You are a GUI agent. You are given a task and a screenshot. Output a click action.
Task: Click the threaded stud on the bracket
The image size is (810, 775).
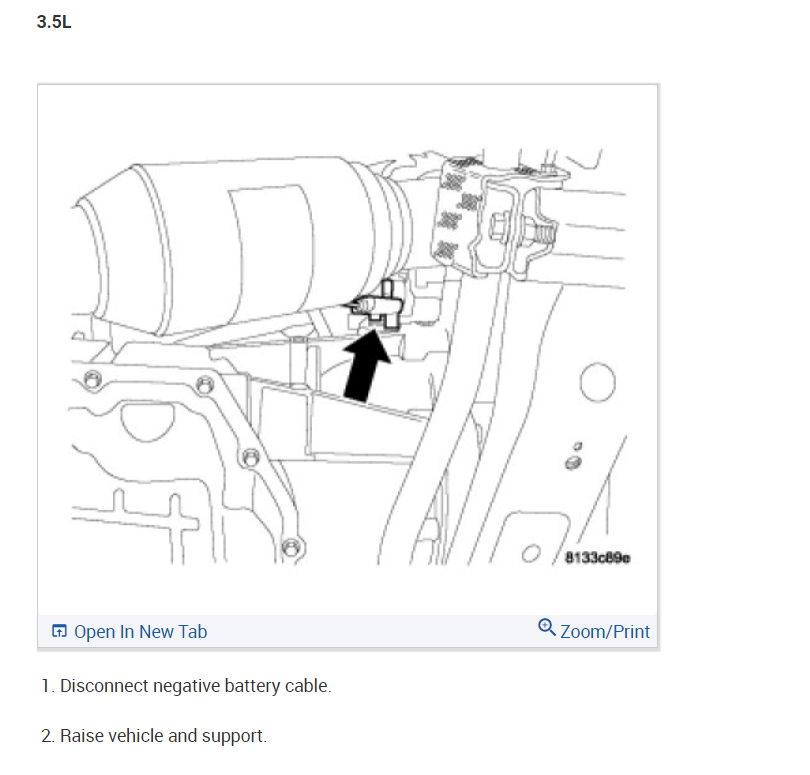pyautogui.click(x=541, y=230)
